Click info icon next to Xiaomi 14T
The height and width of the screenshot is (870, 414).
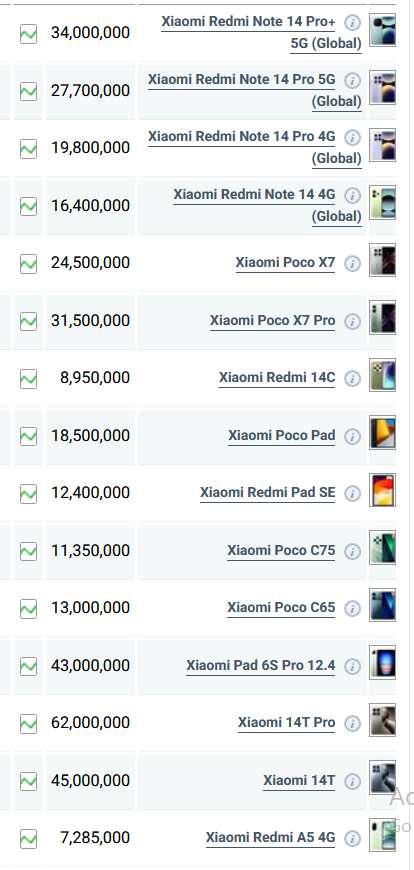pyautogui.click(x=352, y=782)
